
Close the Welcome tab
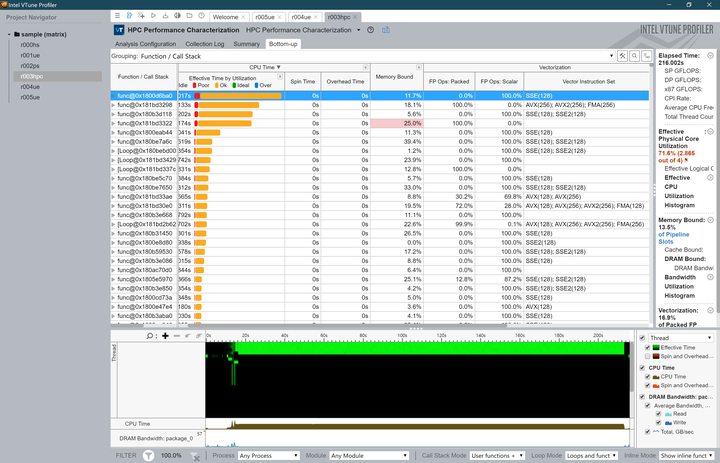pos(243,17)
